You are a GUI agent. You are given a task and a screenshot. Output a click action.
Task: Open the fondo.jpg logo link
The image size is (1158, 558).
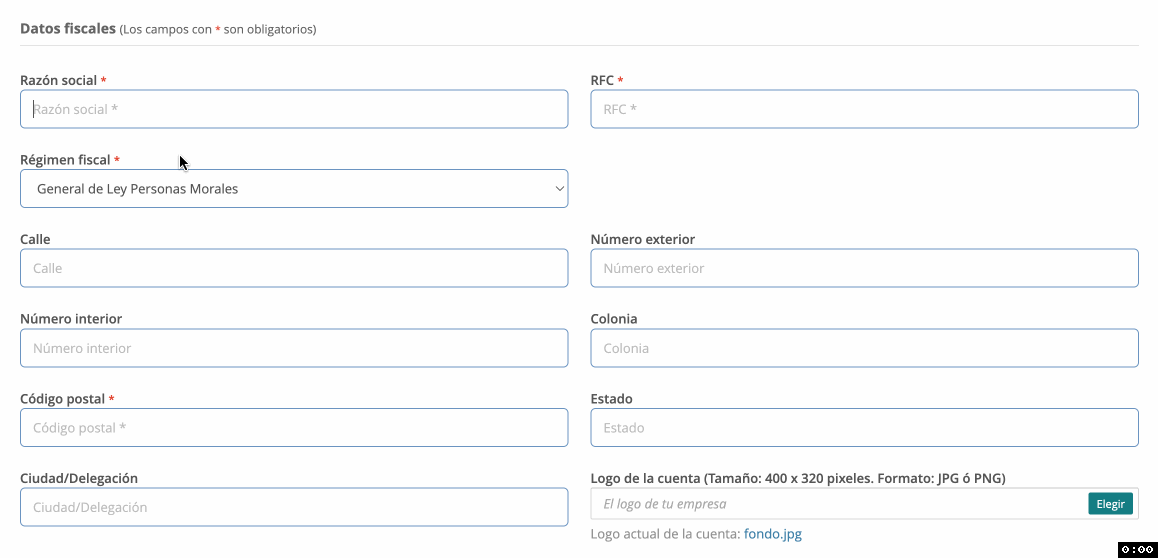[773, 534]
